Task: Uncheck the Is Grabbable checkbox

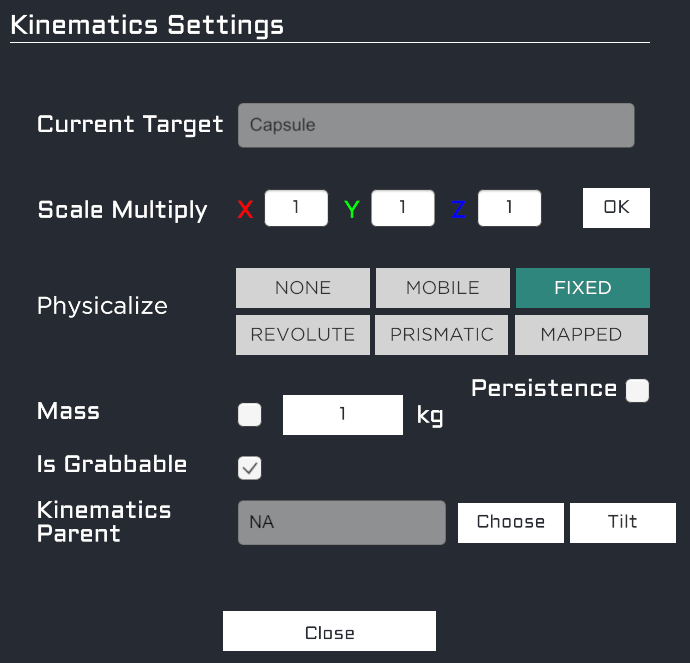Action: click(x=250, y=467)
